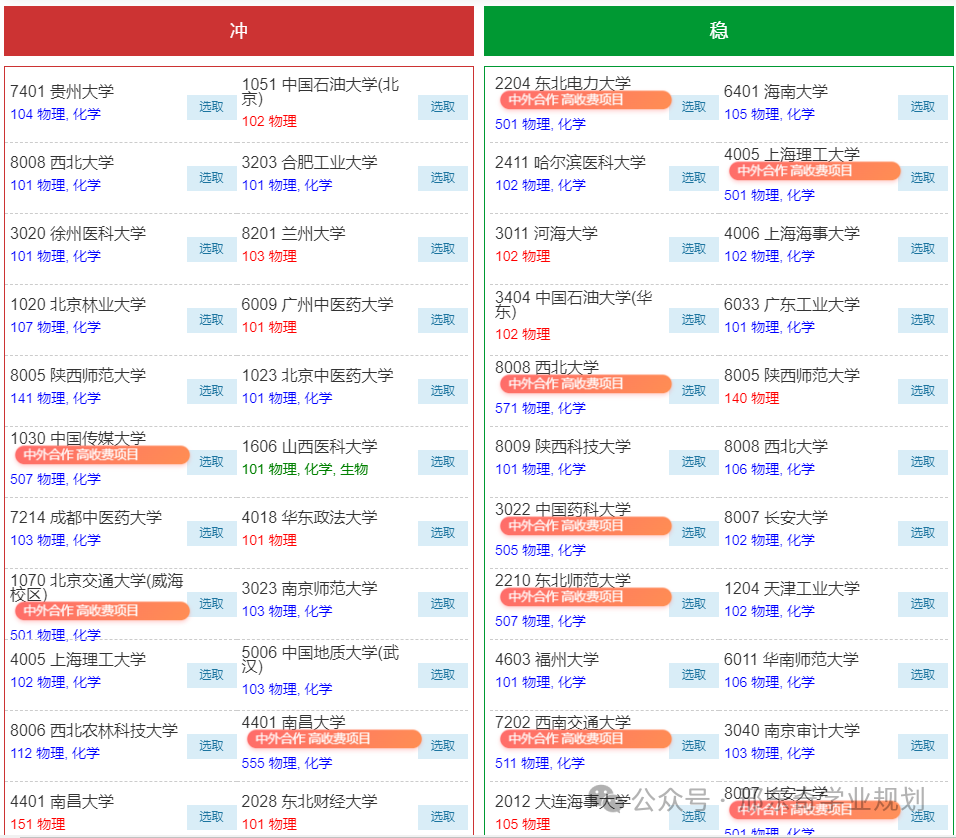Click 选取 button for 7401 贵州大学
Image resolution: width=956 pixels, height=838 pixels.
pyautogui.click(x=211, y=107)
